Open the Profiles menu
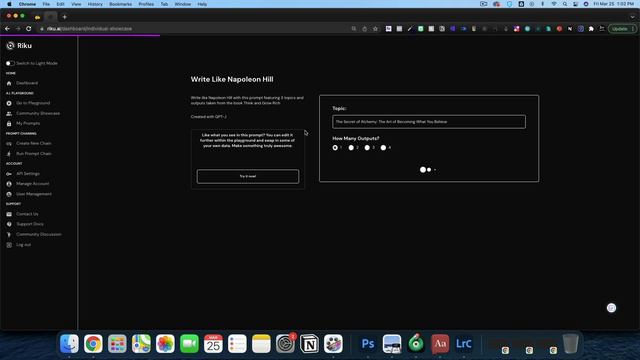Screen dimensions: 640x360 click(146, 4)
